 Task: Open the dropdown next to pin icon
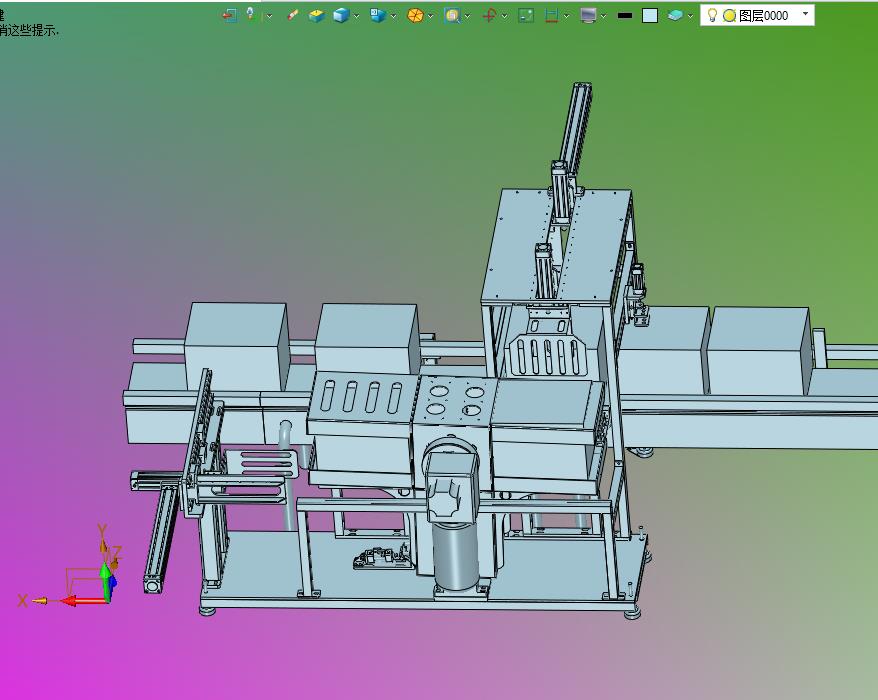pyautogui.click(x=269, y=16)
